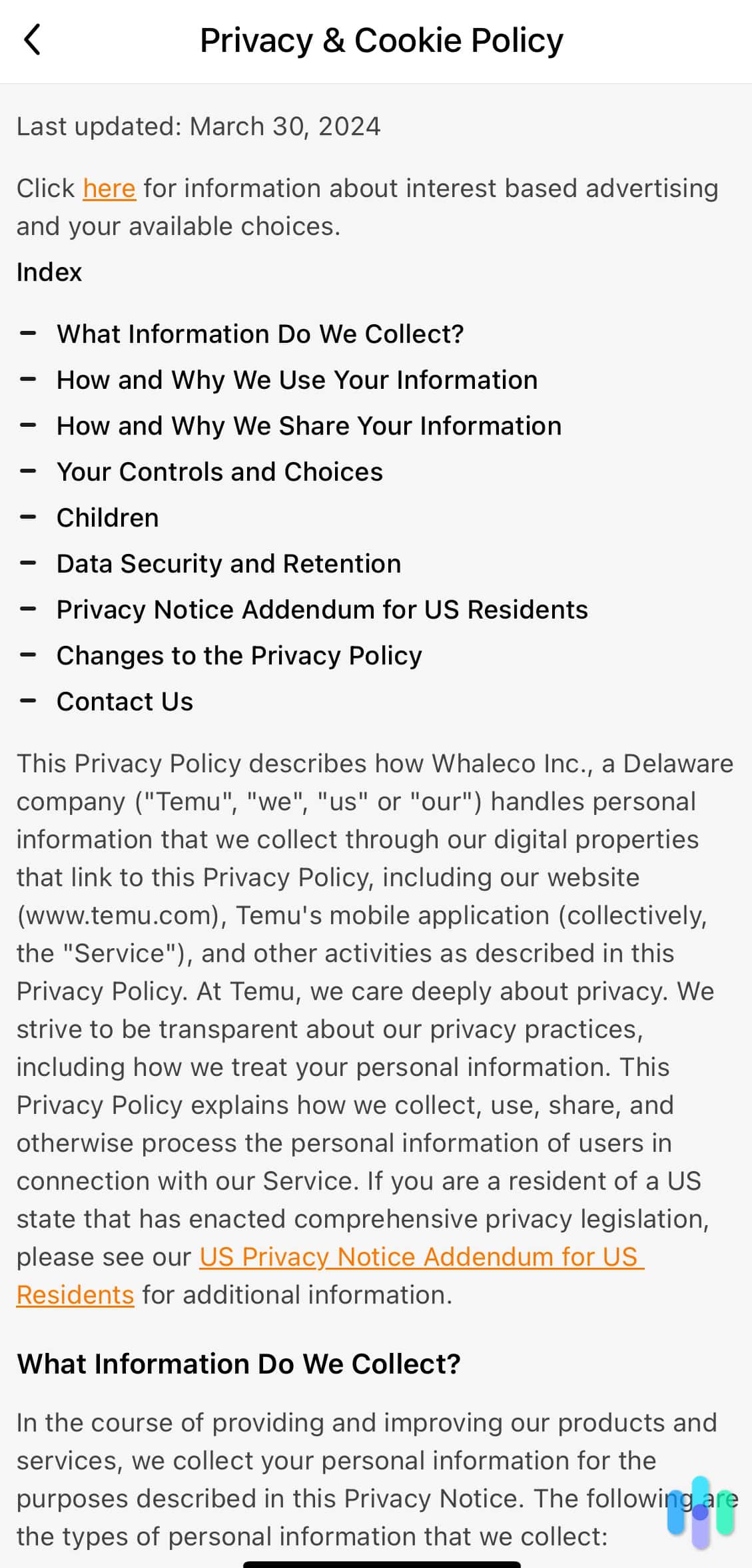The width and height of the screenshot is (752, 1568).
Task: Tap the "Privacy & Cookie Policy" title
Action: pyautogui.click(x=380, y=40)
